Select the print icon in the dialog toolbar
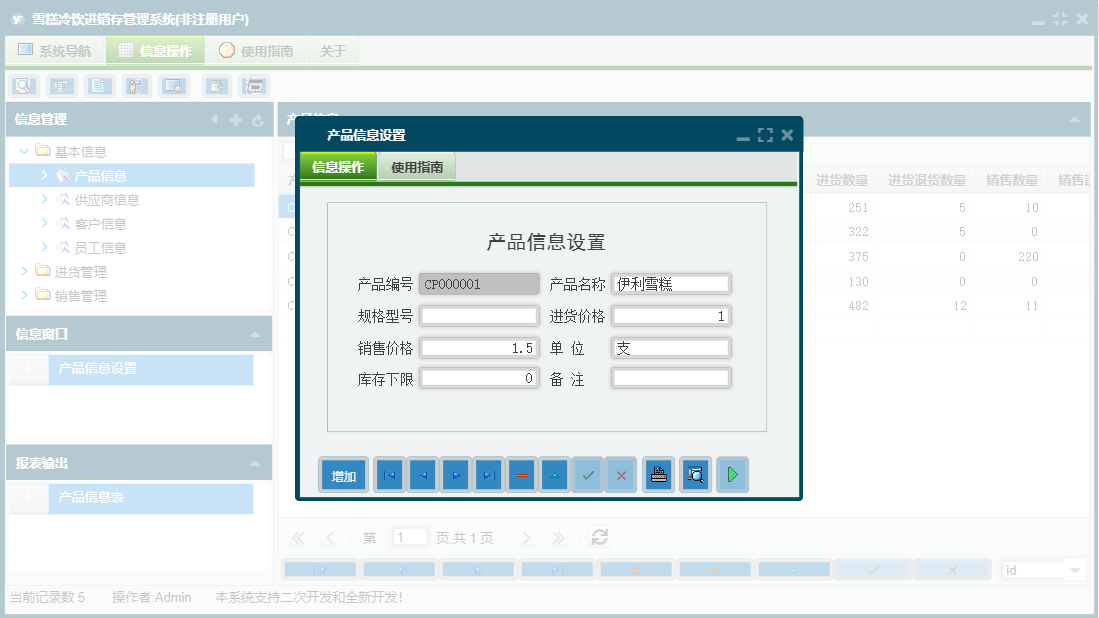 pyautogui.click(x=658, y=474)
